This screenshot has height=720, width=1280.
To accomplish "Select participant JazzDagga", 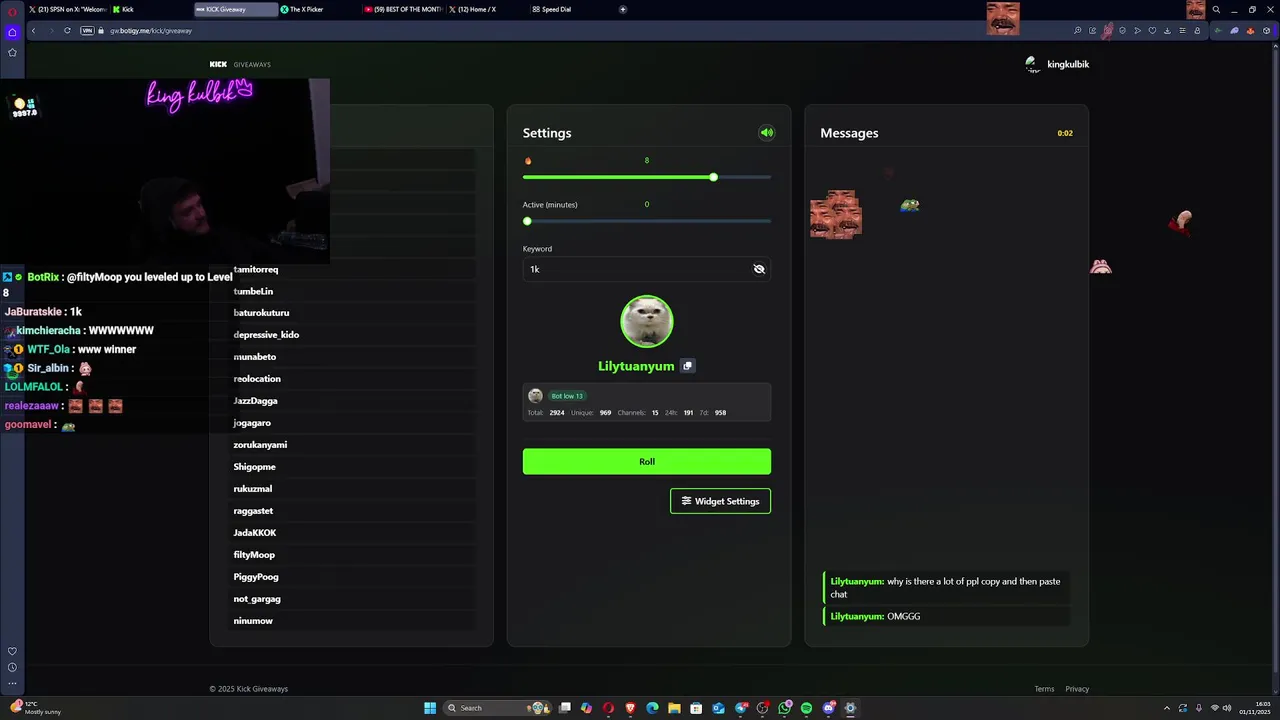I will pos(255,401).
